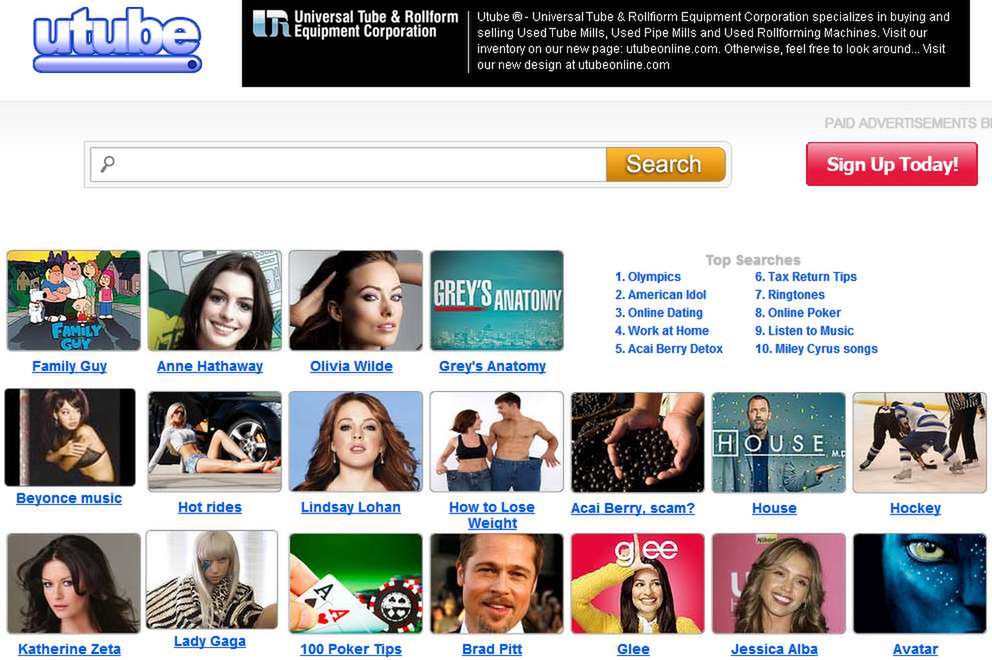Click the Top Searches heading

tap(753, 260)
